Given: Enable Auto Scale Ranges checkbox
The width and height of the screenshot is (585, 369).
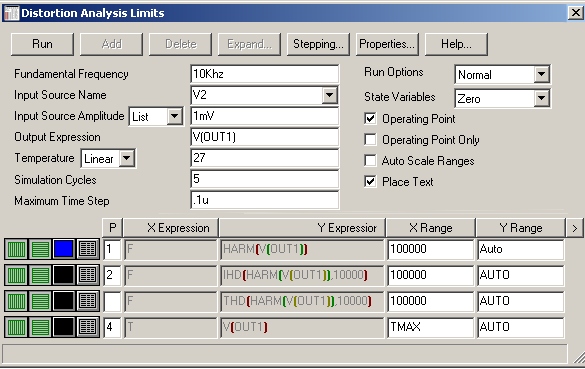Looking at the screenshot, I should click(x=370, y=160).
